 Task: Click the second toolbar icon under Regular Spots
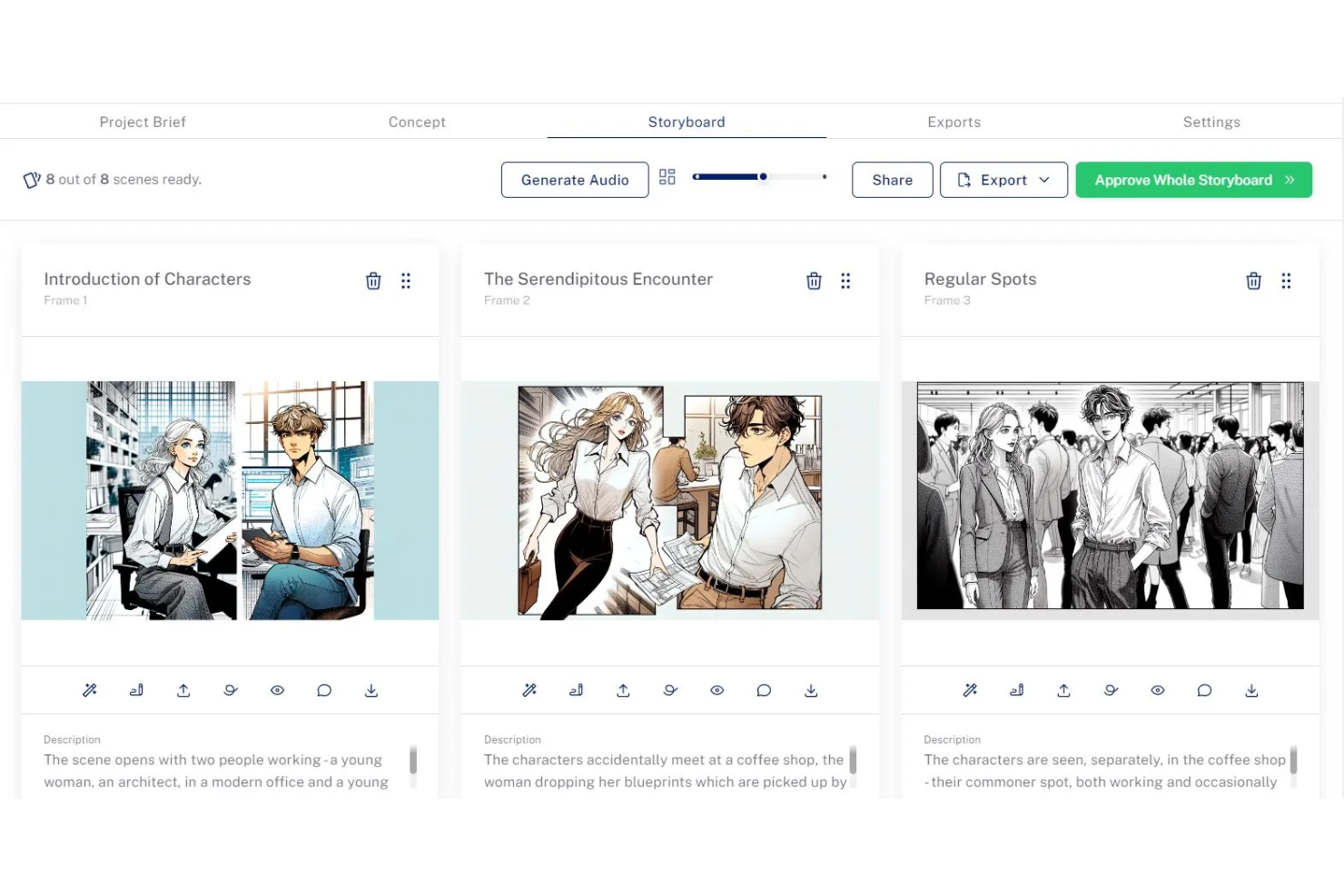(1016, 691)
